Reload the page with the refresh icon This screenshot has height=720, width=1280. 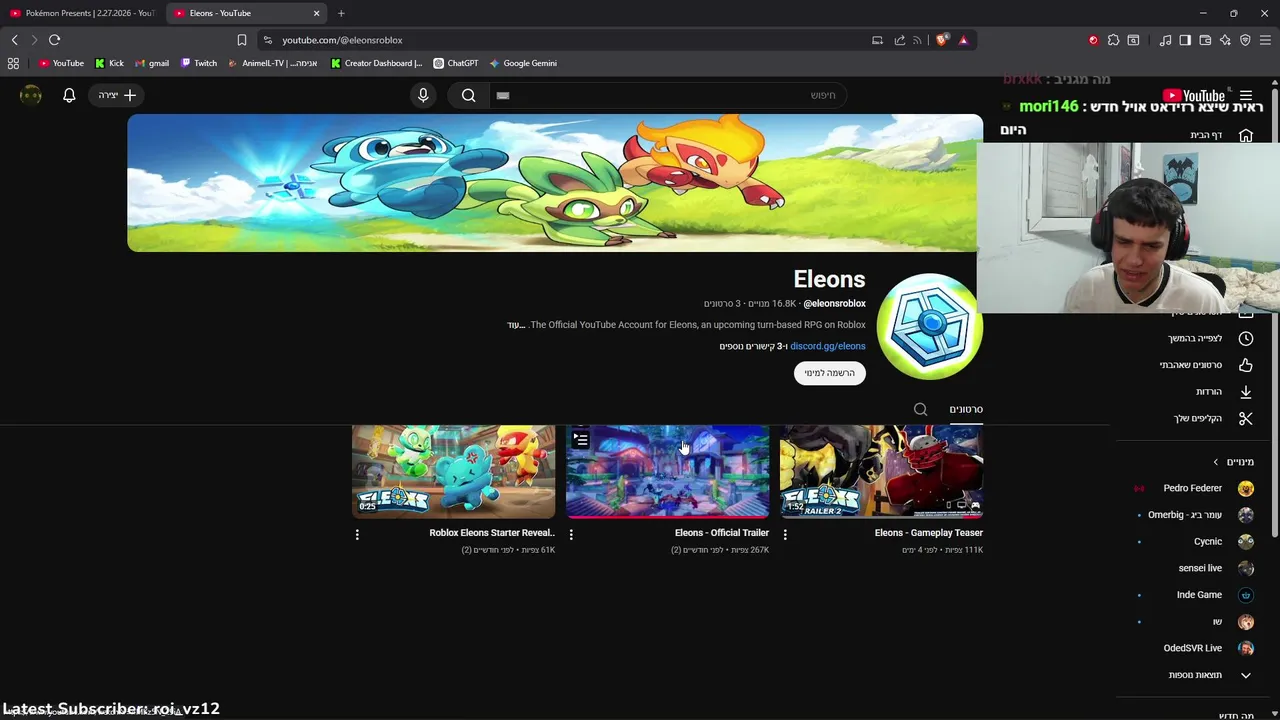coord(54,40)
